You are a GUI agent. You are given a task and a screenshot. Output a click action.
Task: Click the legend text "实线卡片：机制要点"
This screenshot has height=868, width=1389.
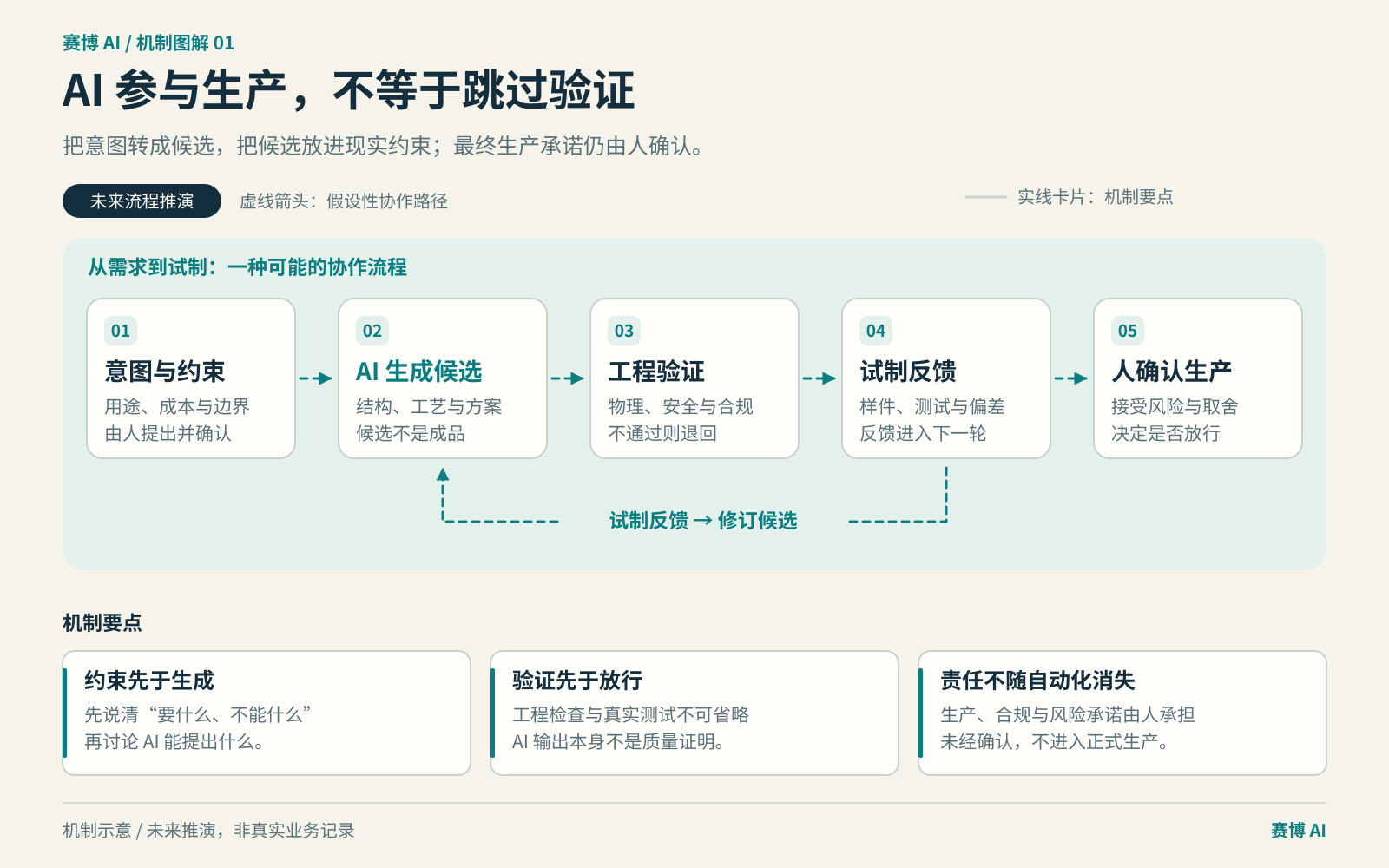click(x=1096, y=197)
